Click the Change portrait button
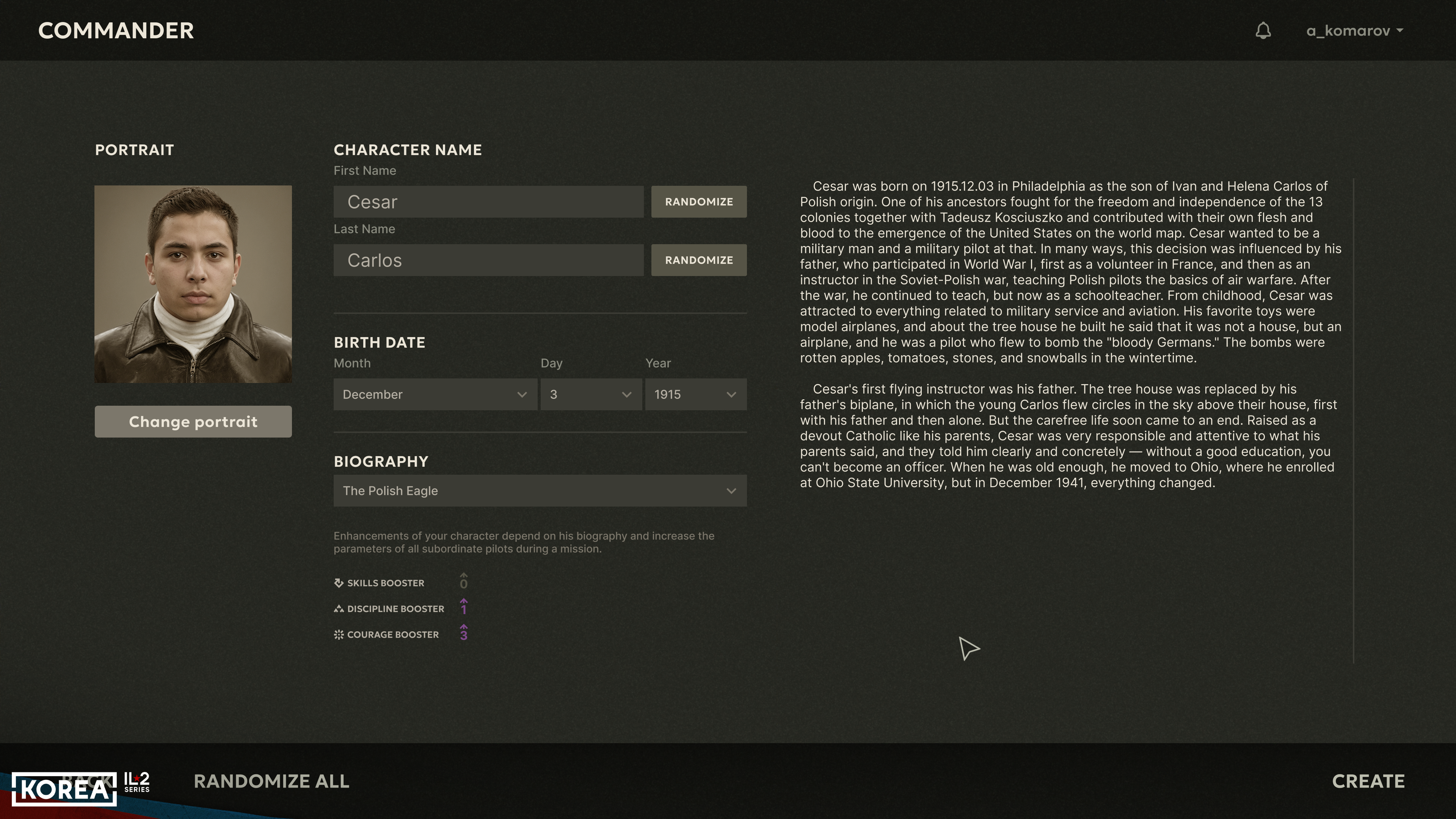1456x819 pixels. click(193, 422)
